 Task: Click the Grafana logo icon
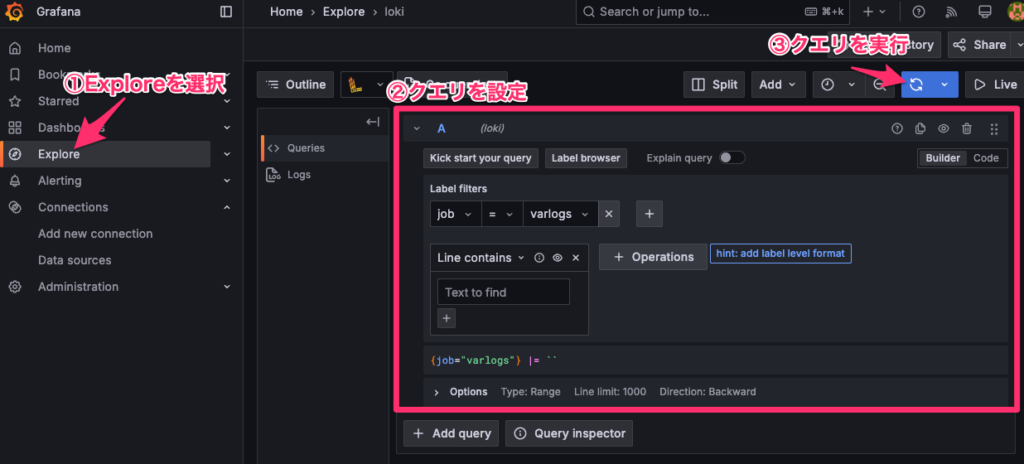tap(15, 12)
